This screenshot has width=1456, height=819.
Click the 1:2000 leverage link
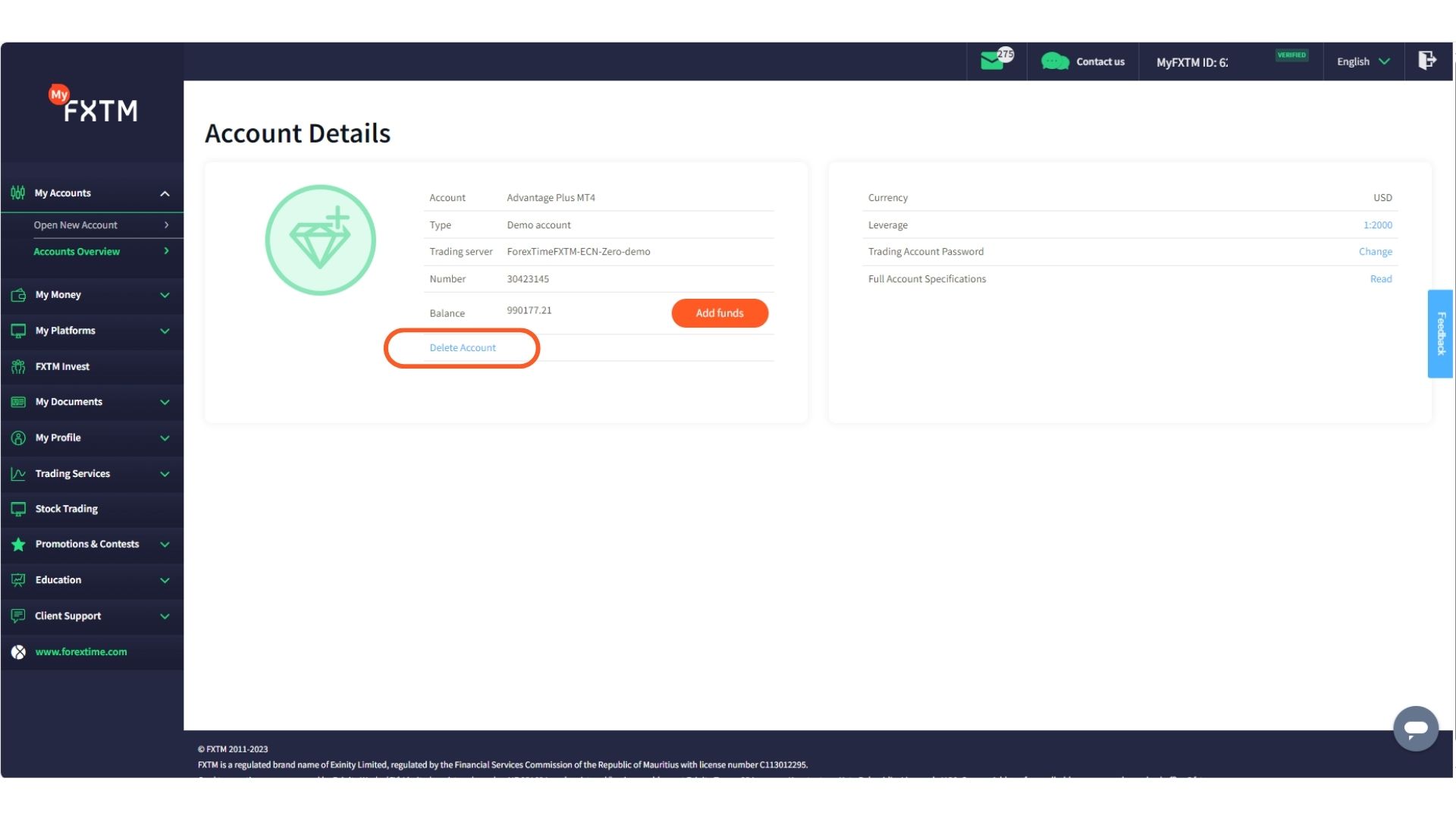1377,225
